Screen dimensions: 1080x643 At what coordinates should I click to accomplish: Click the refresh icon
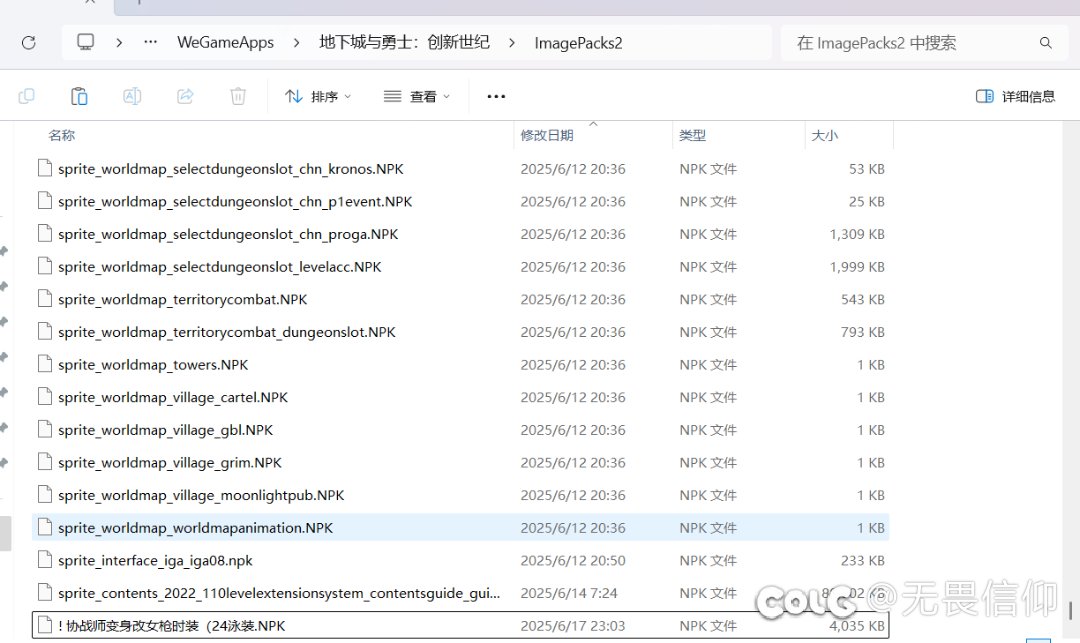[x=28, y=43]
